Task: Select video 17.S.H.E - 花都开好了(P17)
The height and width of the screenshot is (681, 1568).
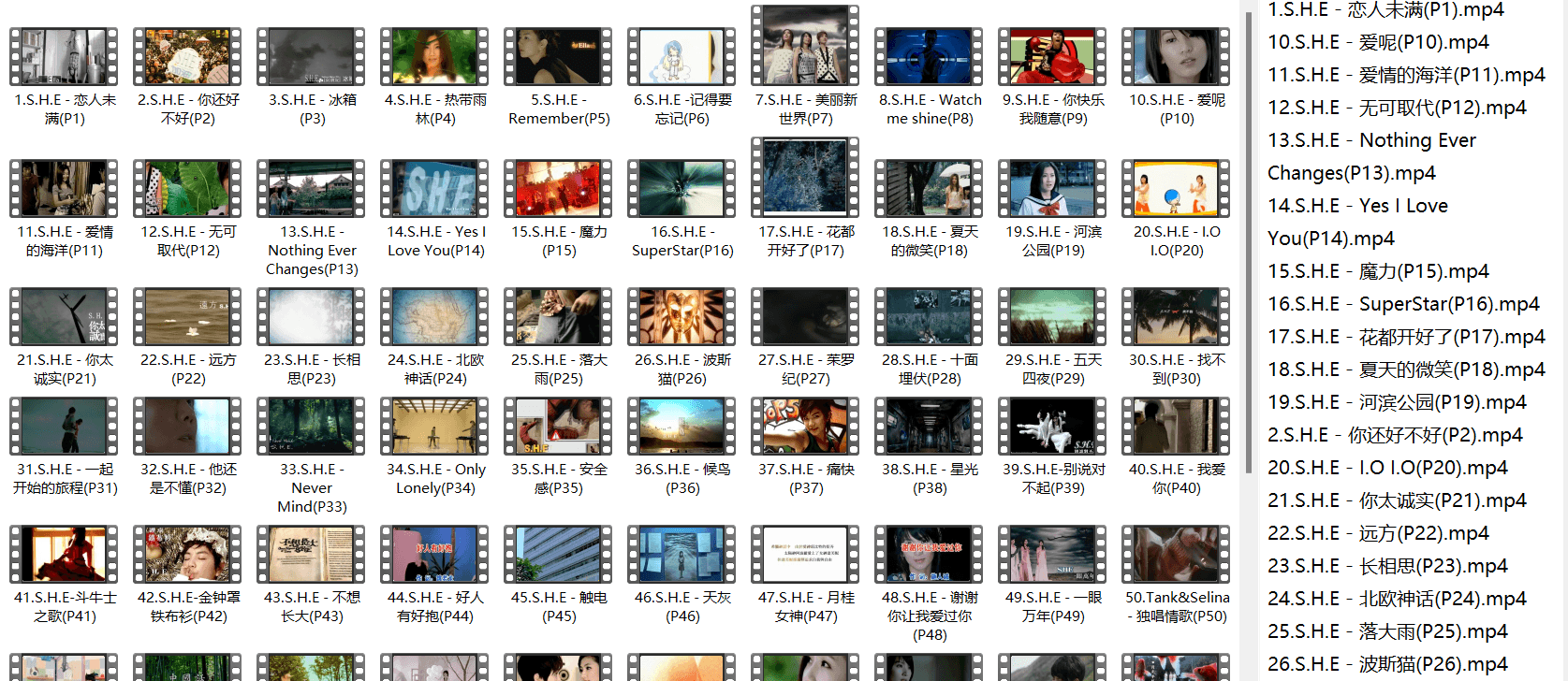Action: pyautogui.click(x=805, y=177)
